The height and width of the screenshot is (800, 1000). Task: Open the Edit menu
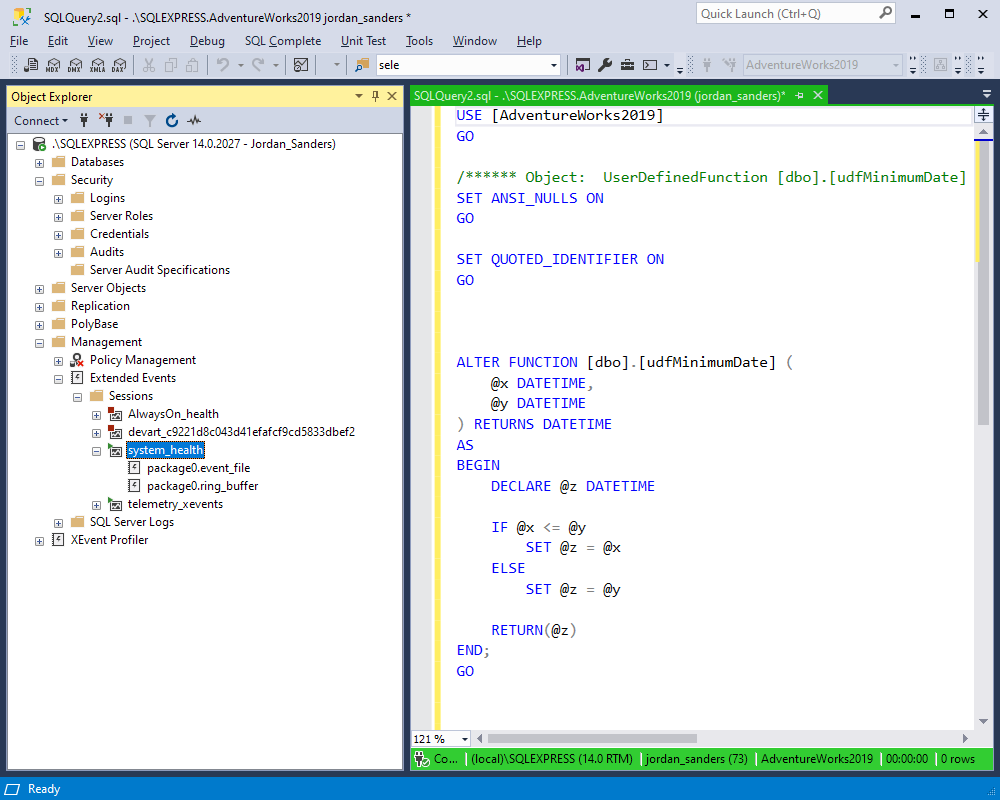tap(57, 41)
